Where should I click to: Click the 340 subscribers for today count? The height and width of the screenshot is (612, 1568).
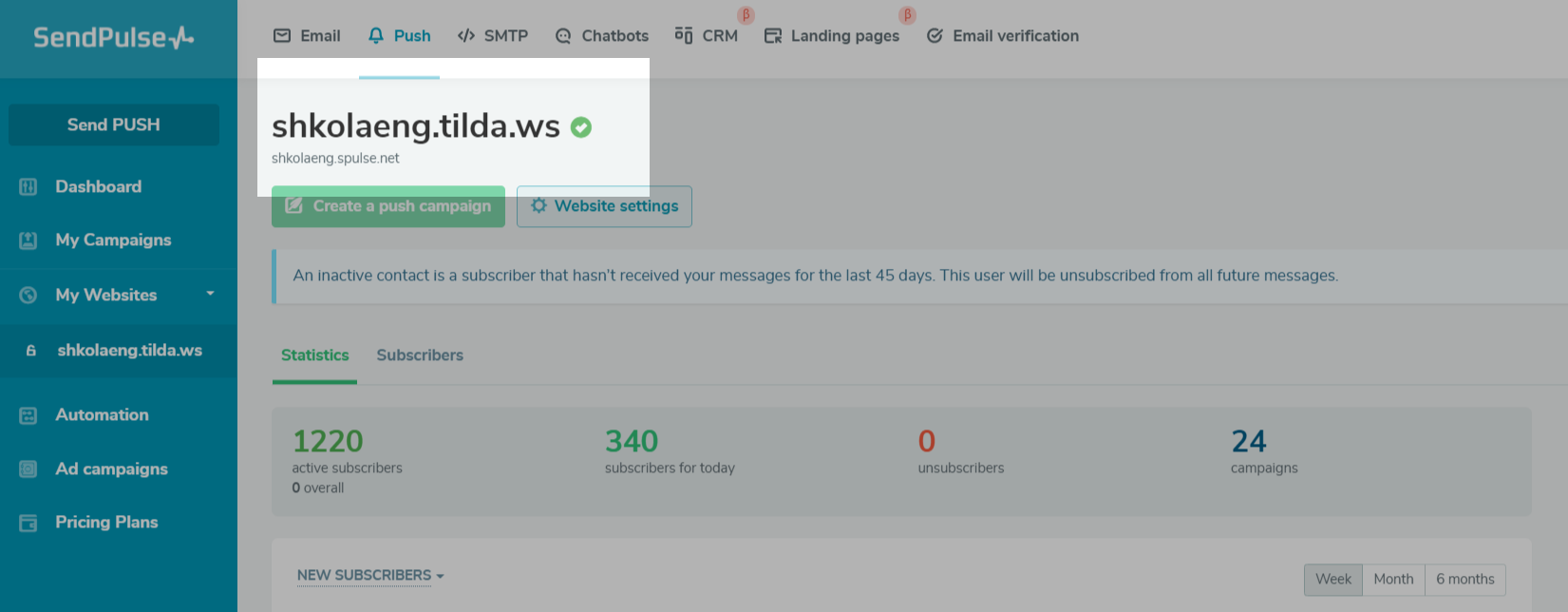coord(632,442)
